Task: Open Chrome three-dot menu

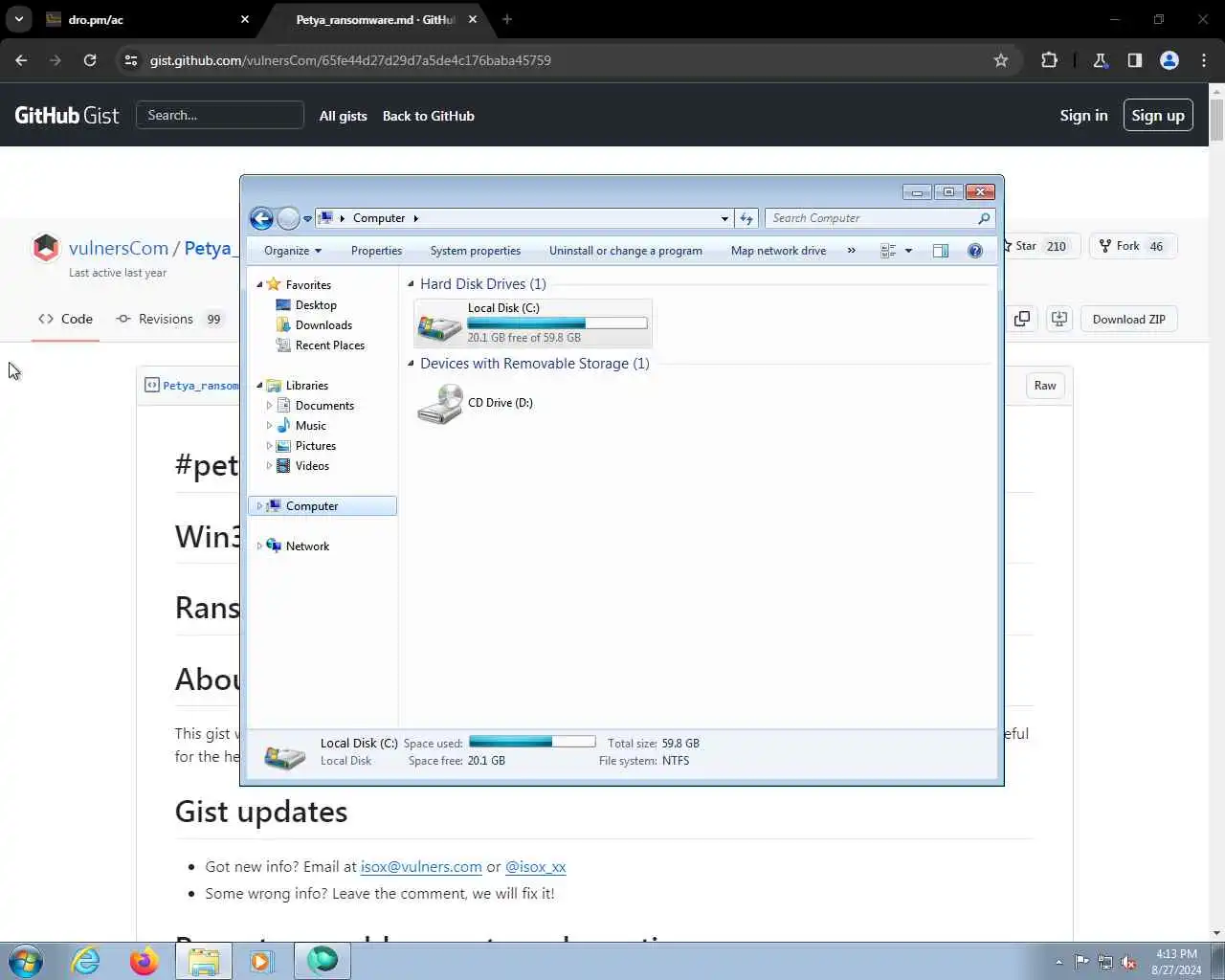Action: click(x=1204, y=60)
